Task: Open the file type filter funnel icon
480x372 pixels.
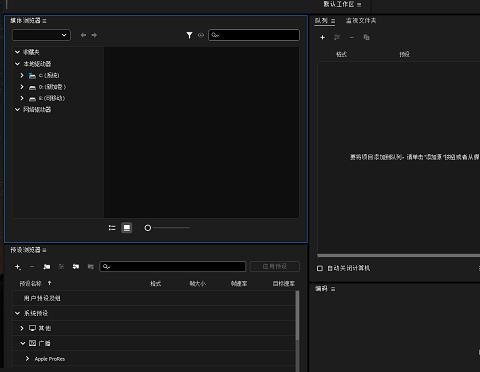Action: pos(189,35)
